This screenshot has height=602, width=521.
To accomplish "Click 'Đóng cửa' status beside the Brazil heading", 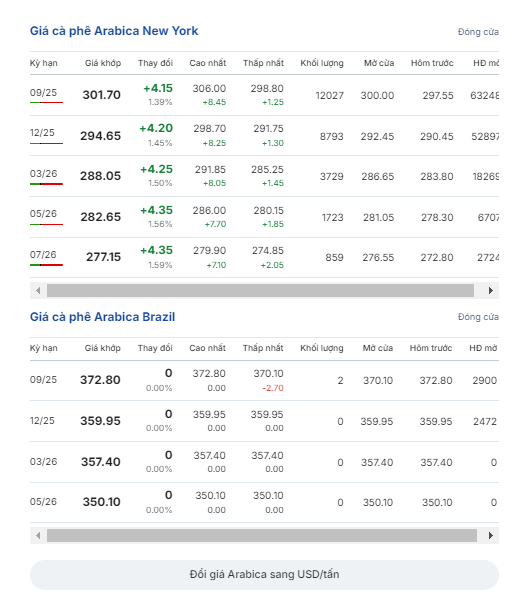I will coord(478,317).
